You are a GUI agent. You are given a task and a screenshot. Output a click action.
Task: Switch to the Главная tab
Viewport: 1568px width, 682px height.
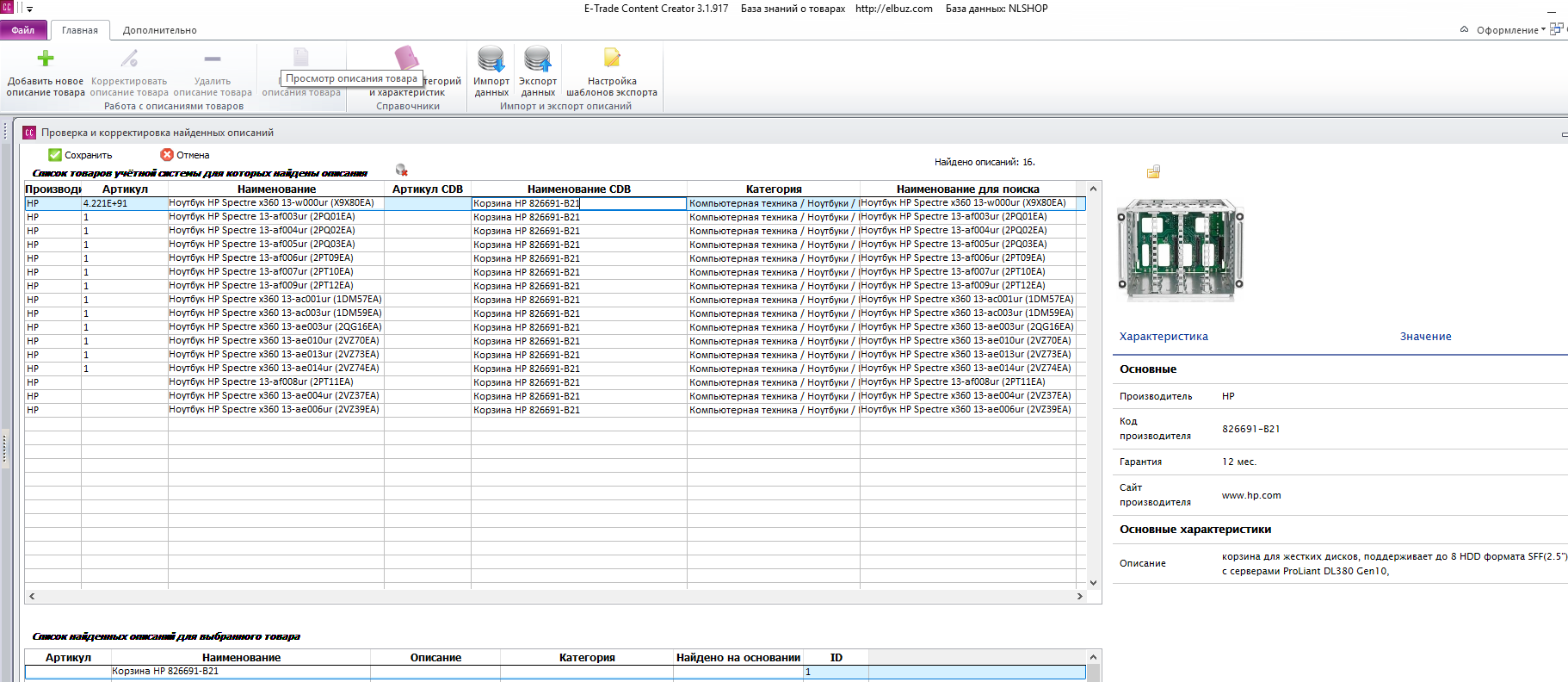[x=80, y=30]
